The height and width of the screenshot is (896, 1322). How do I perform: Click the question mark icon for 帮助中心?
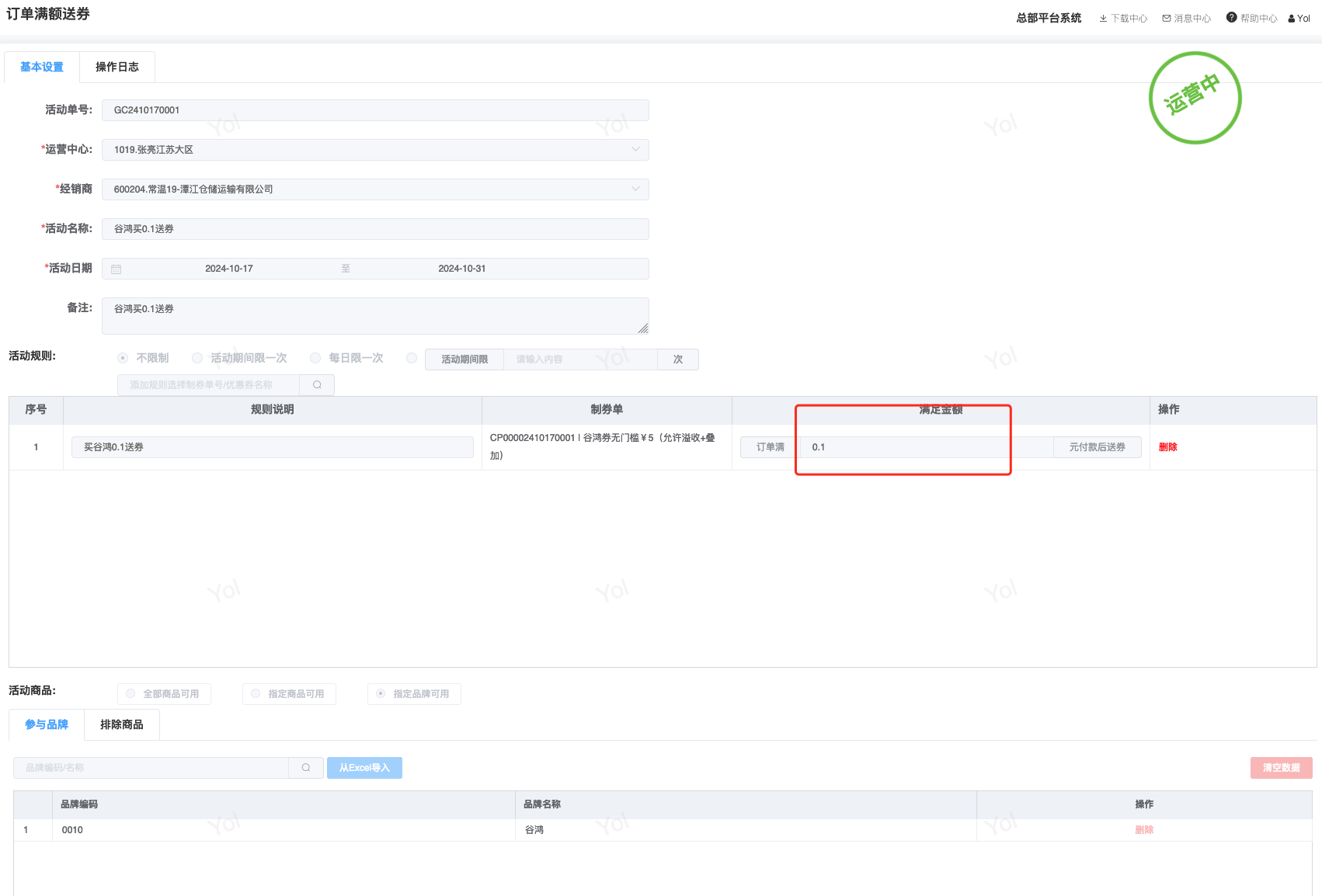tap(1231, 18)
